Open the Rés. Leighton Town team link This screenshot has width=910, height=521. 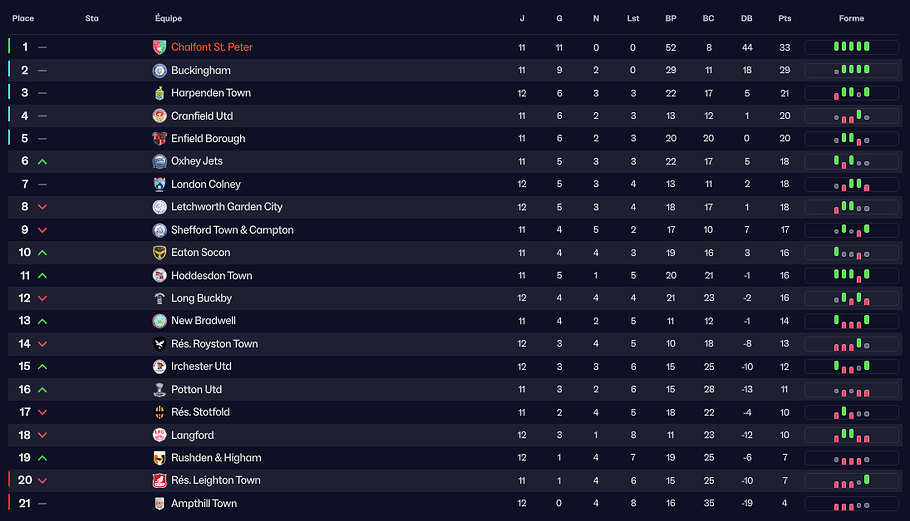point(216,481)
